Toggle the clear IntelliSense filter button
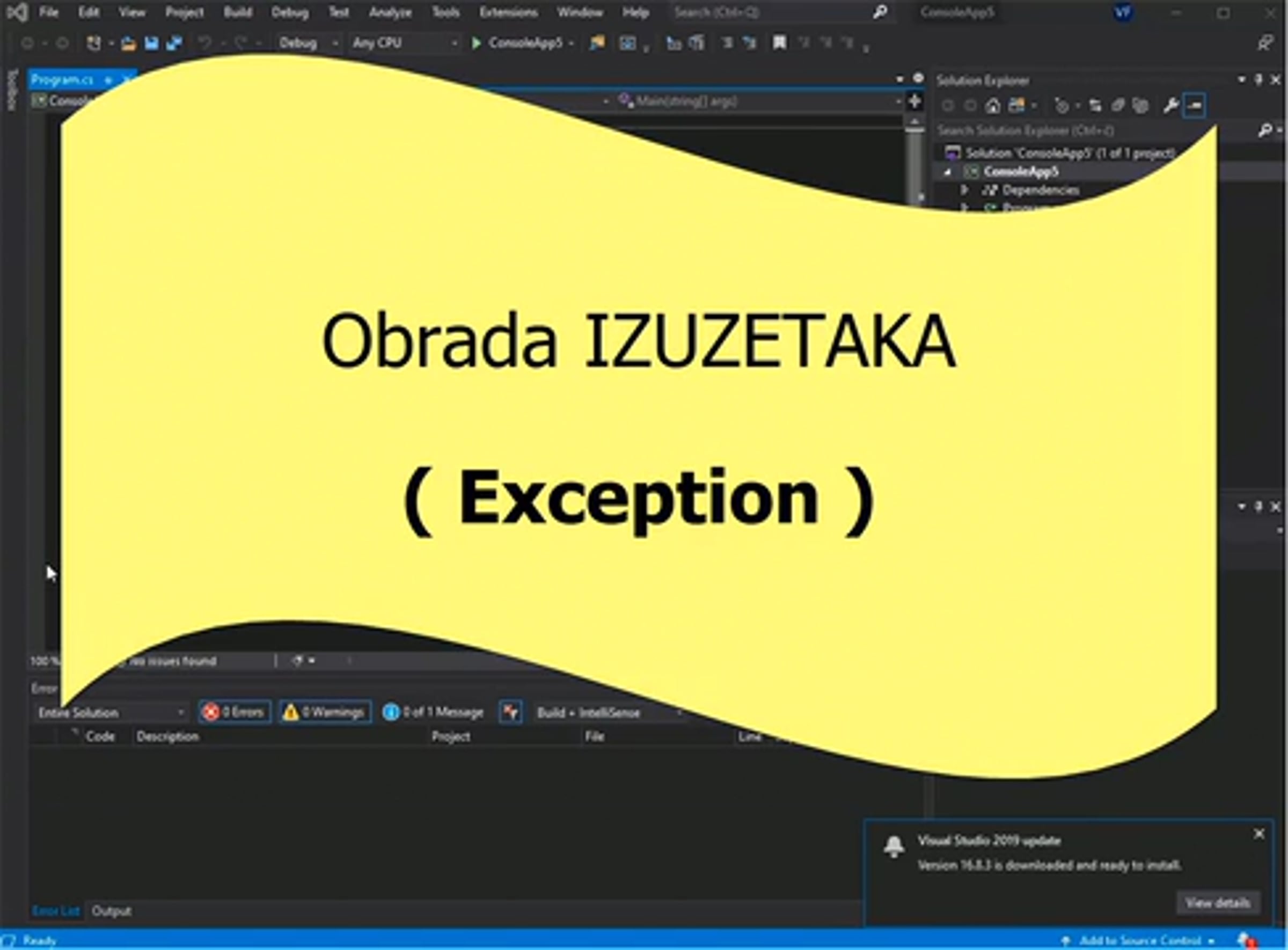The height and width of the screenshot is (950, 1288). point(510,712)
